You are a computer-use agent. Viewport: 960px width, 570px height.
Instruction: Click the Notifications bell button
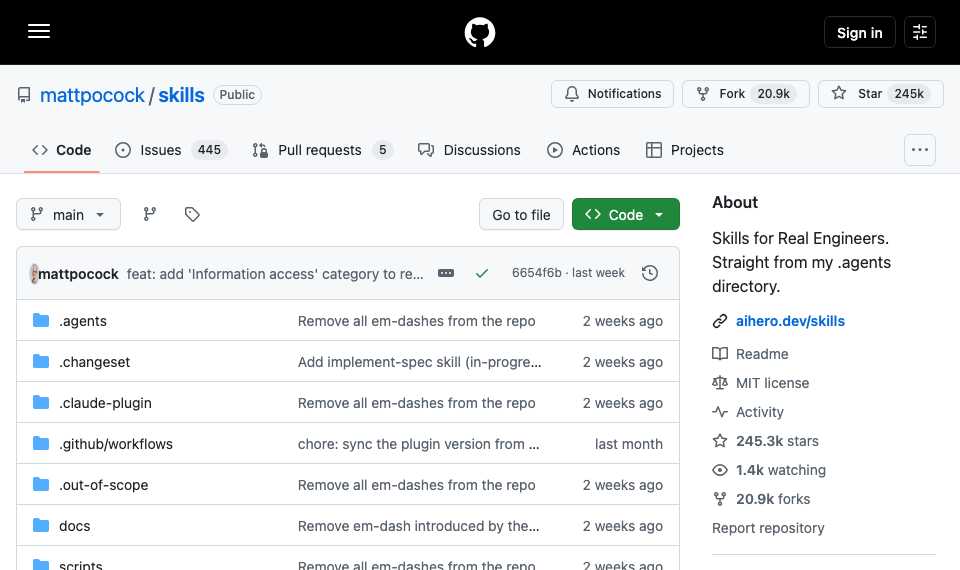(x=612, y=94)
